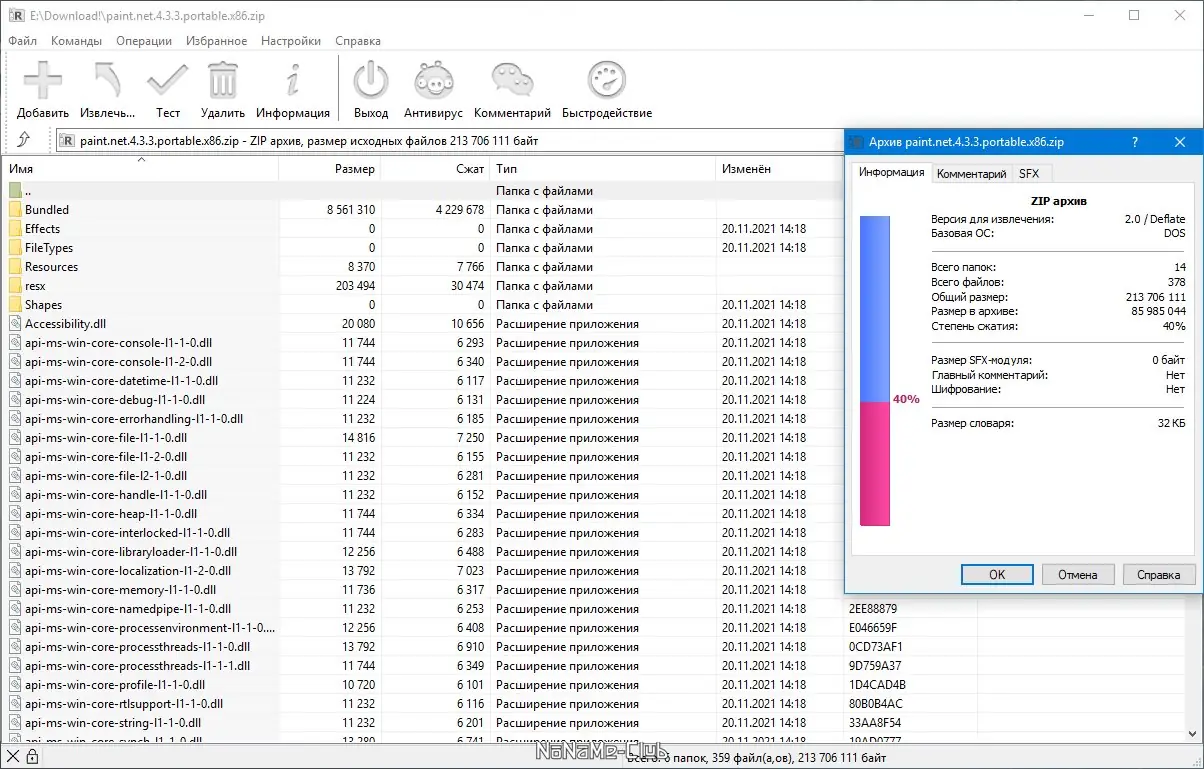Click the lock icon in status bar
Viewport: 1204px width, 769px height.
pyautogui.click(x=32, y=757)
